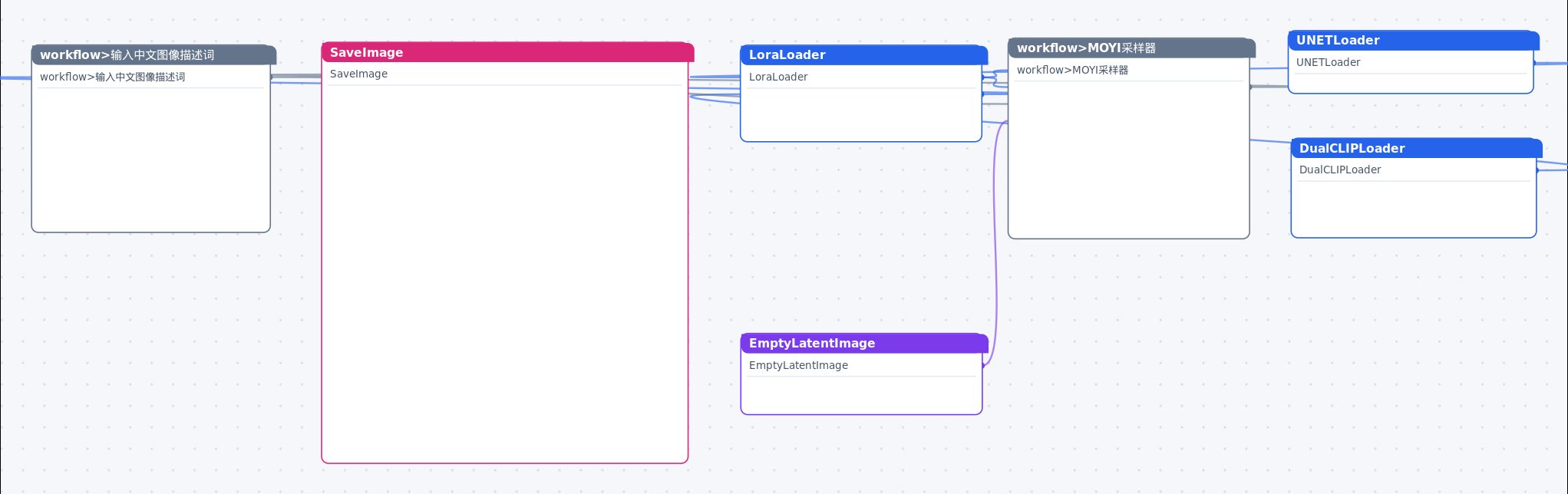Select the blue LoraLoader node title bar
Screen dimensions: 1568x494
pos(863,54)
